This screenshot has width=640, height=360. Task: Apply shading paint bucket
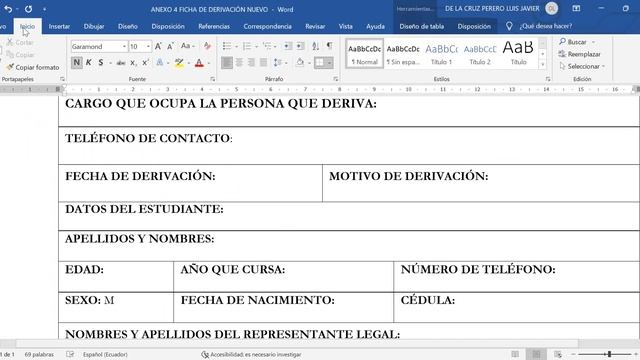(300, 62)
